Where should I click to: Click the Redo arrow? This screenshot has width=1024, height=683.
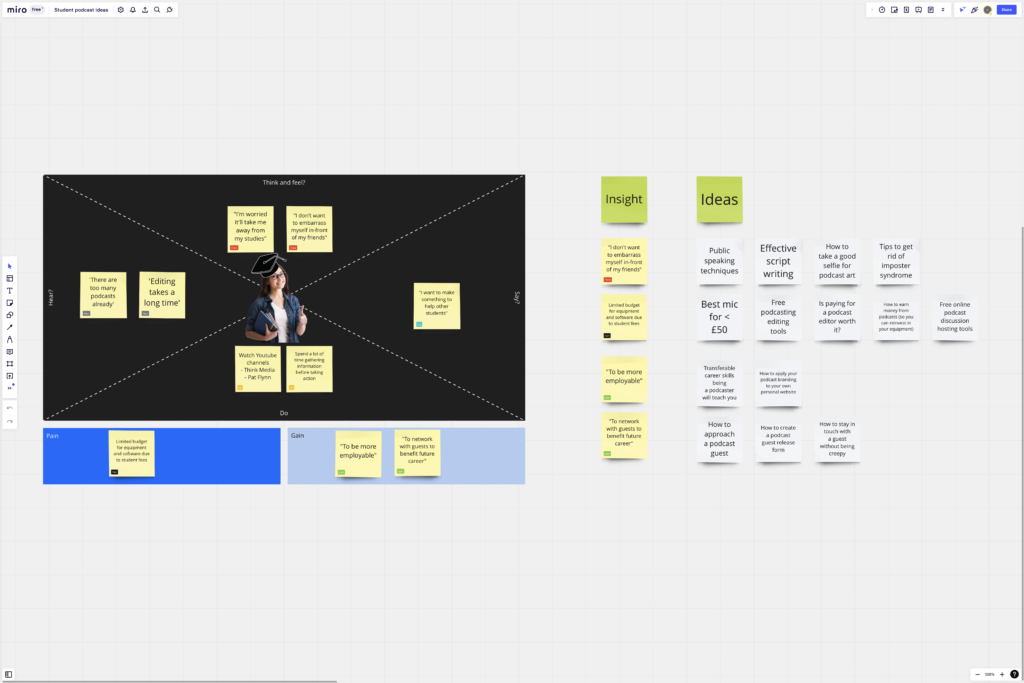click(x=9, y=421)
